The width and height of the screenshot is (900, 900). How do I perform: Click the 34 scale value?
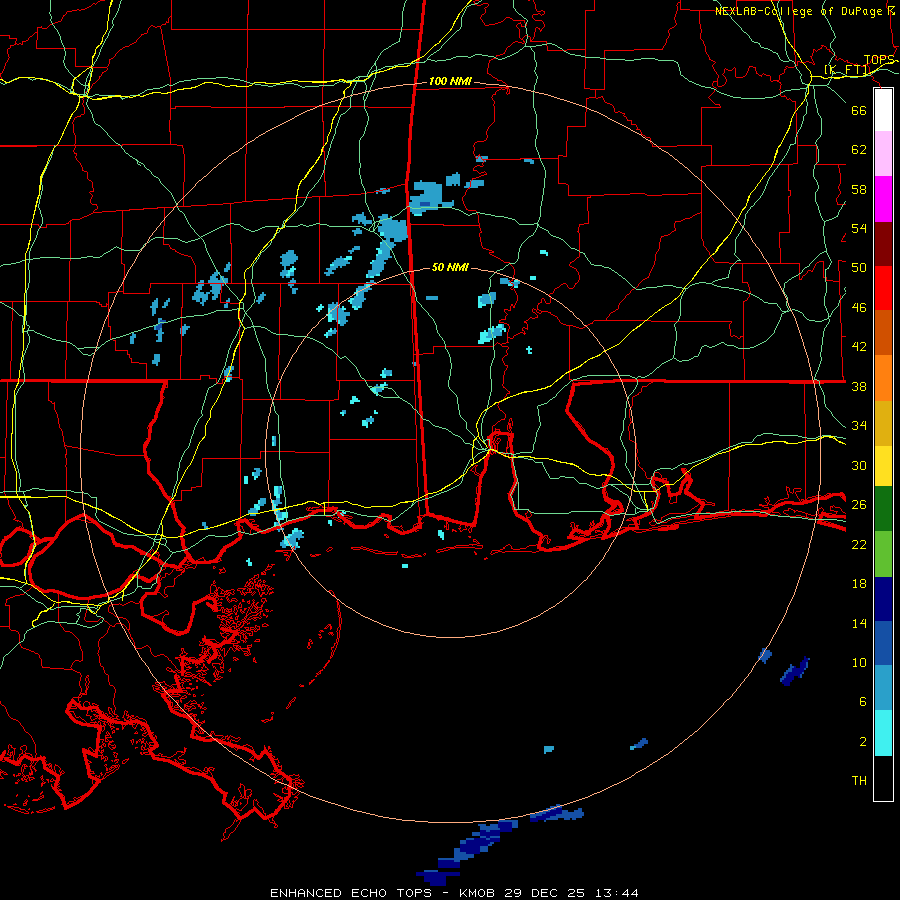tap(859, 425)
